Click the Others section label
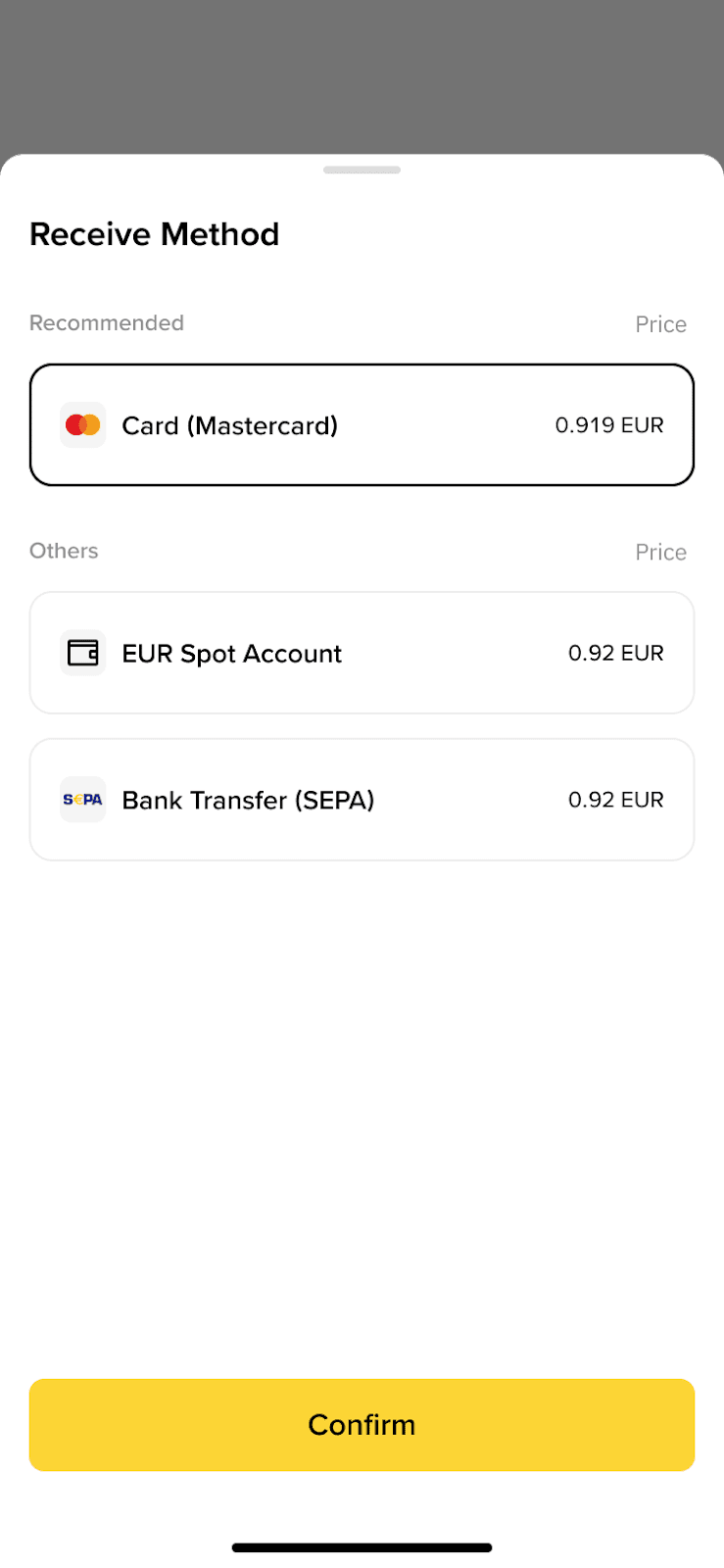724x1568 pixels. tap(64, 551)
